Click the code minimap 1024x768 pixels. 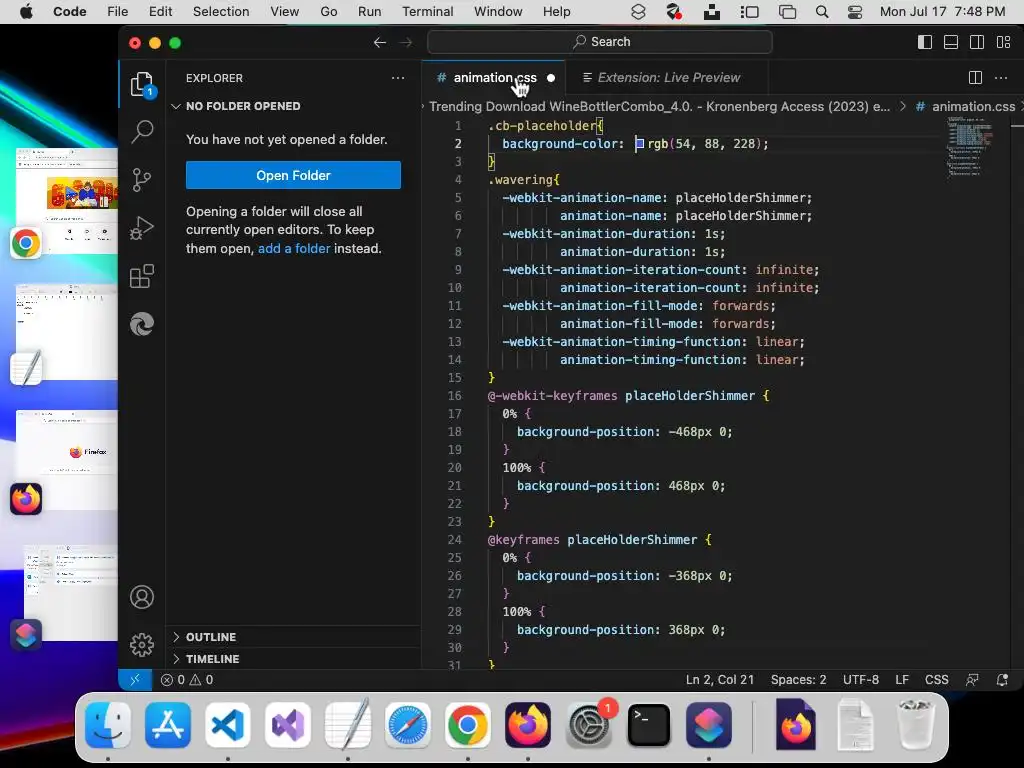970,147
